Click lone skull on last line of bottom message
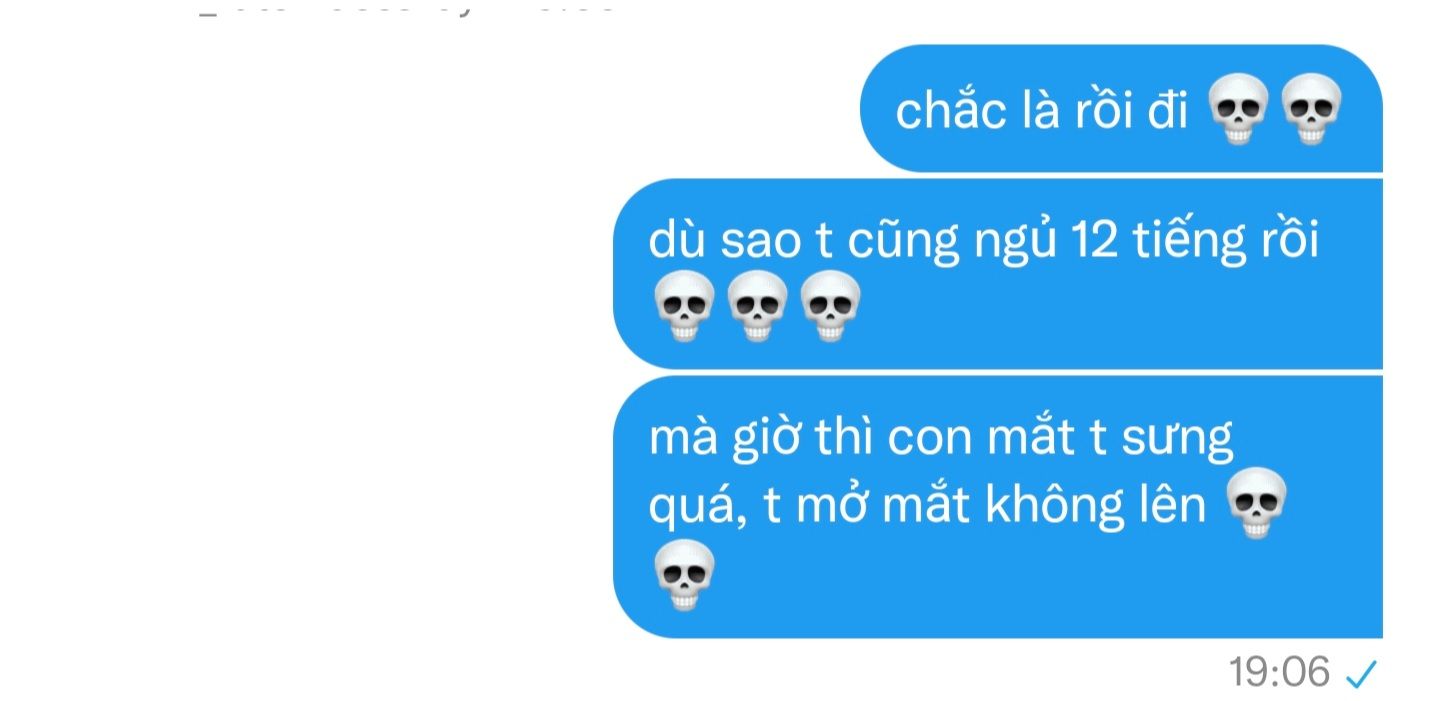1440x701 pixels. click(x=684, y=575)
